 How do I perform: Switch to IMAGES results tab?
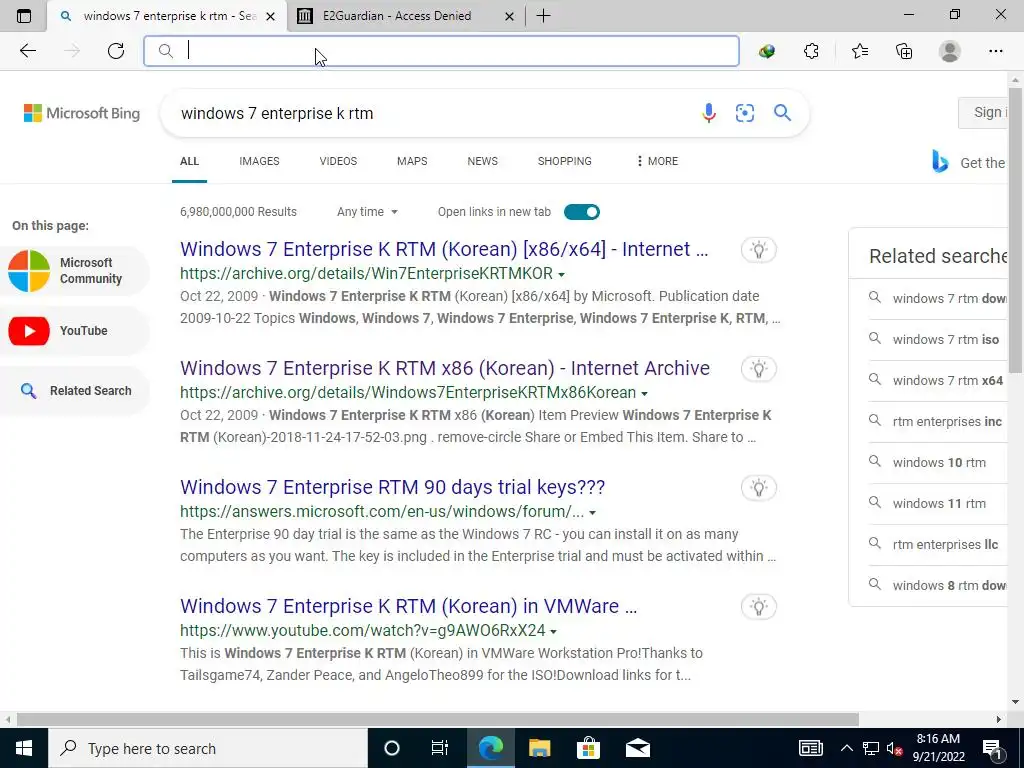pyautogui.click(x=259, y=161)
